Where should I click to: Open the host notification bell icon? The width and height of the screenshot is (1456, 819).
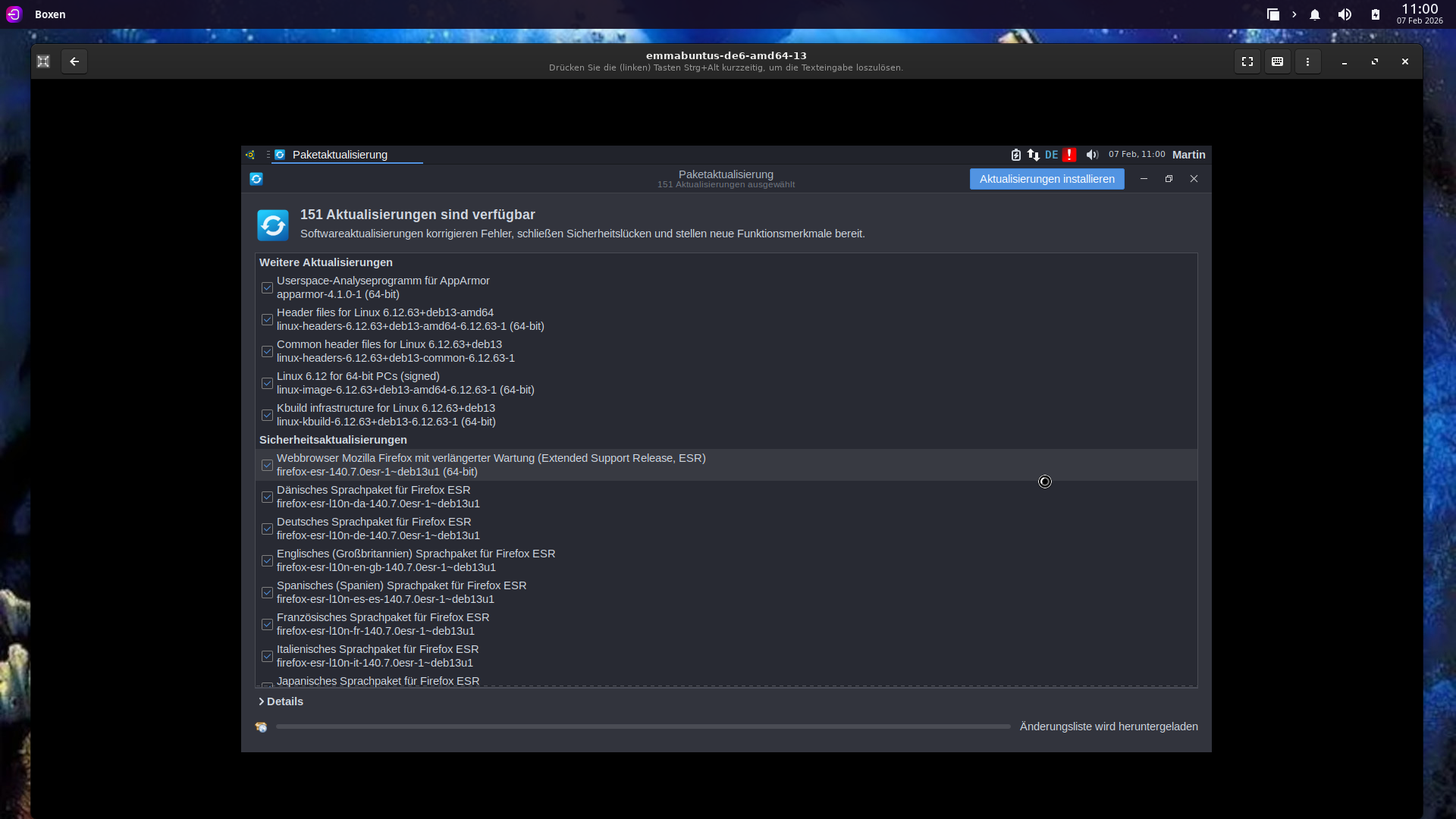(x=1315, y=14)
